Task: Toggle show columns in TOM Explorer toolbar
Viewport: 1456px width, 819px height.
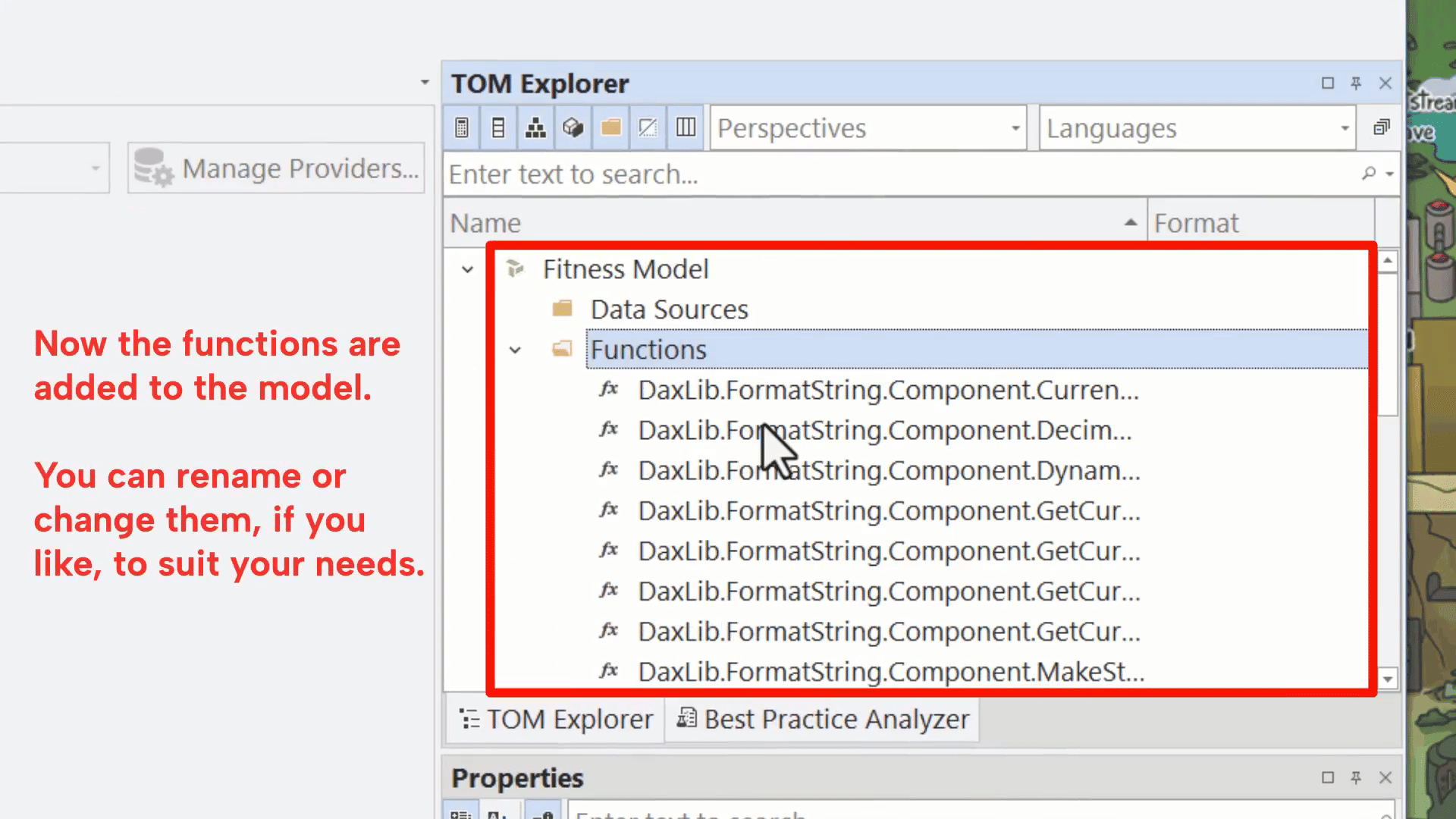Action: tap(498, 127)
